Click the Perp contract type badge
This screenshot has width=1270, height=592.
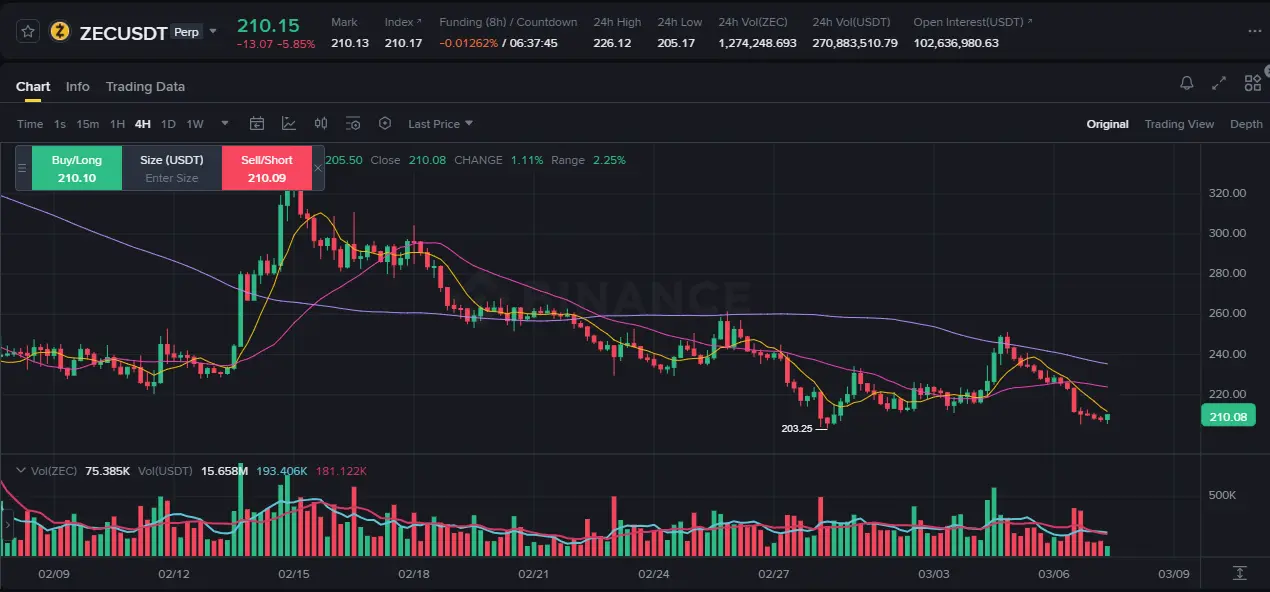(x=186, y=32)
